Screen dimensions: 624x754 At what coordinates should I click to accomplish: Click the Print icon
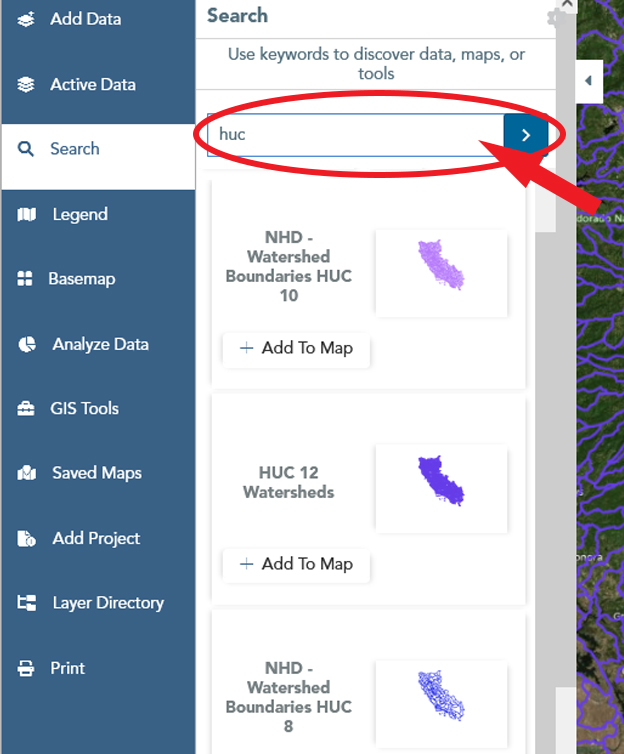(26, 668)
